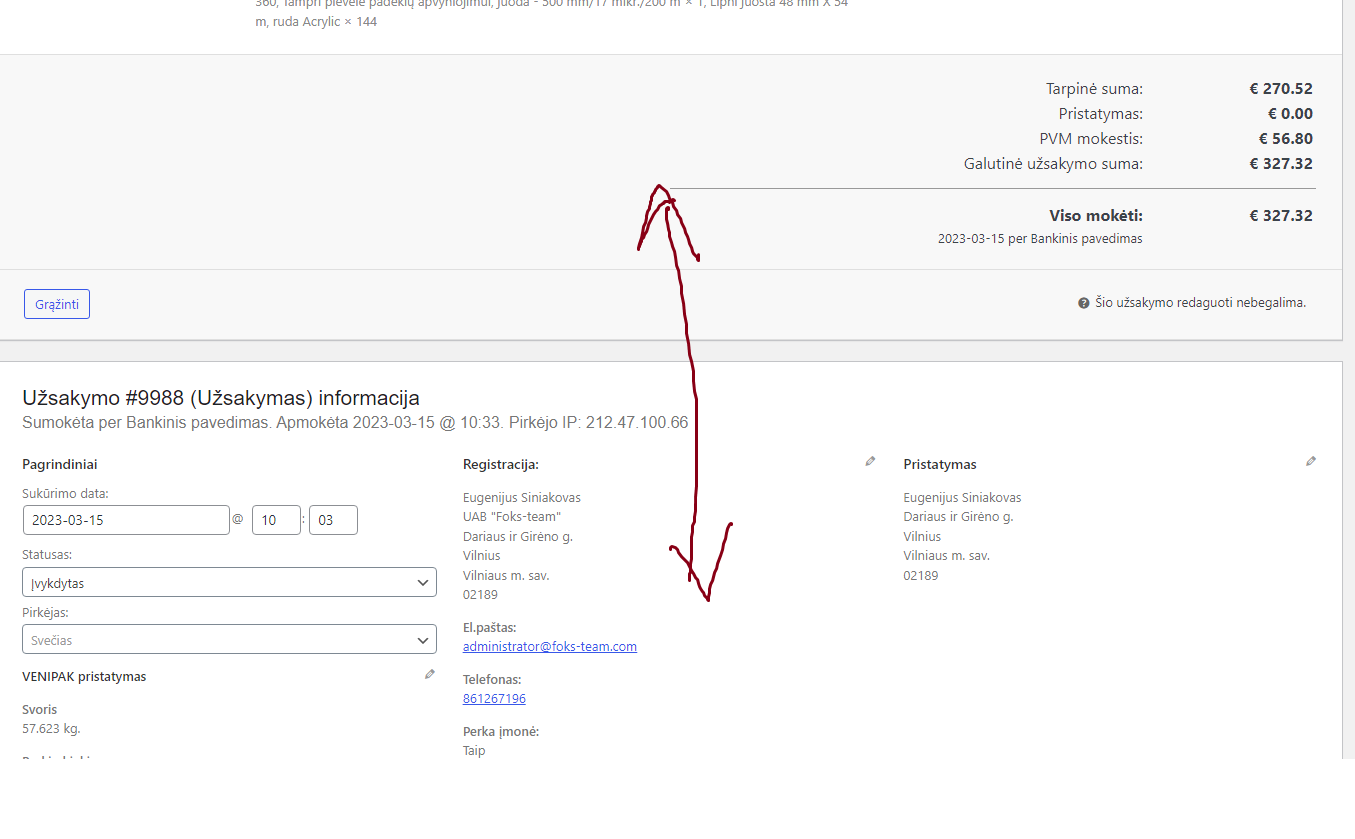Click the help icon beside non-editable order notice

pos(1084,303)
